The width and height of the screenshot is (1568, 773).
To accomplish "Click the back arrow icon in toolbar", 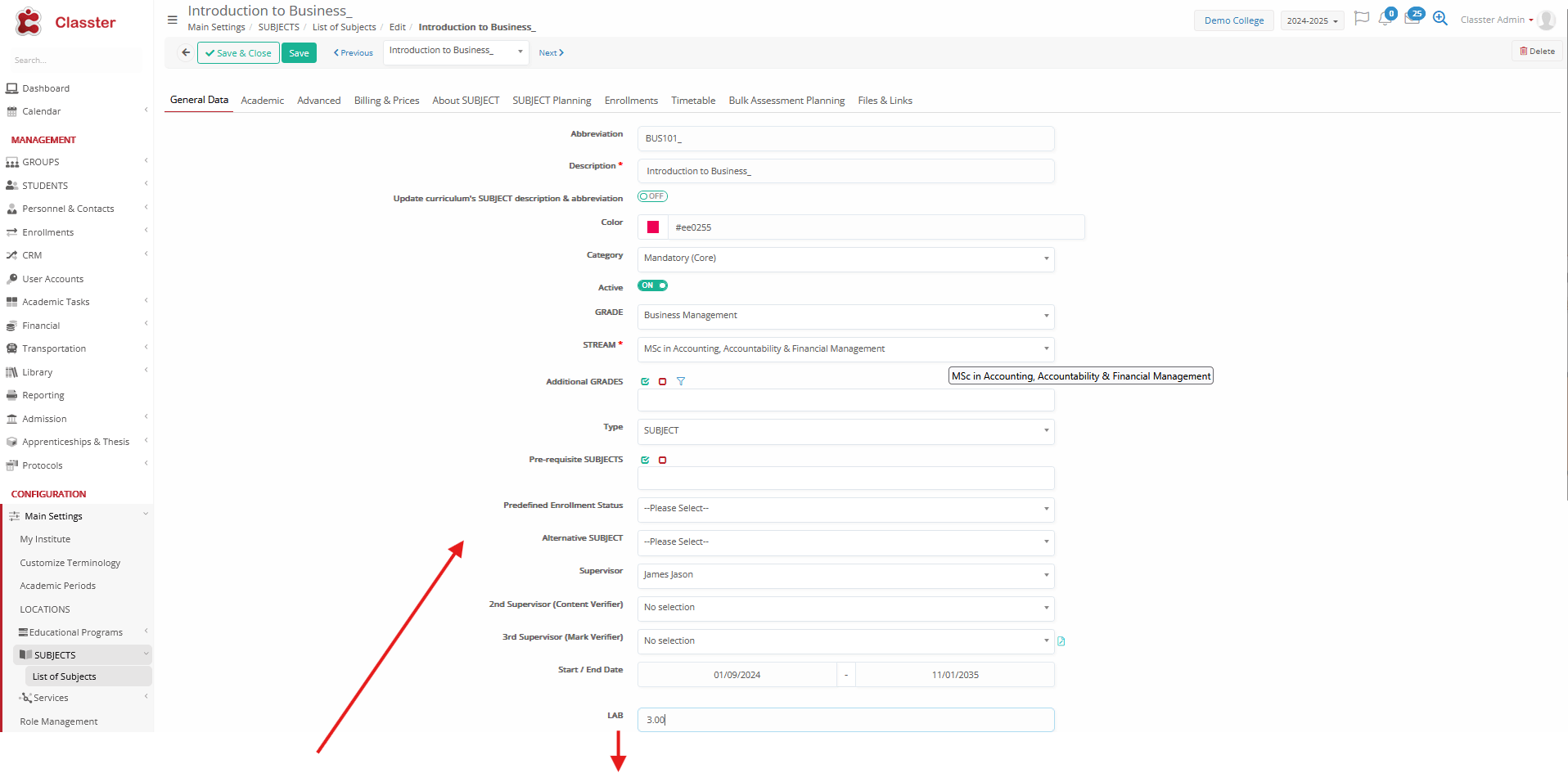I will click(x=186, y=52).
